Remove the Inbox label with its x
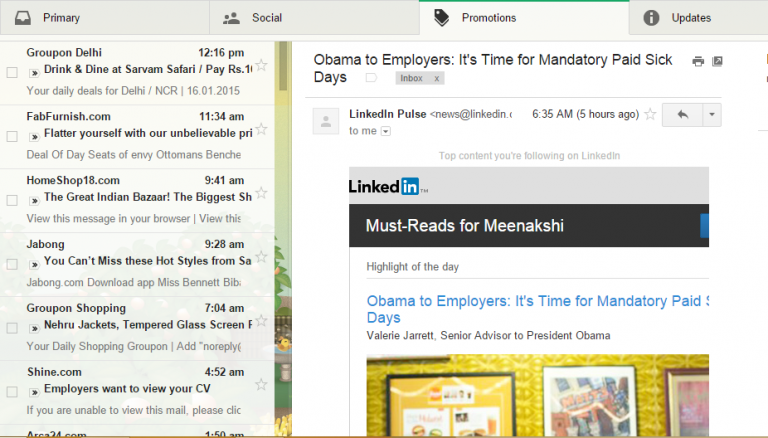This screenshot has width=768, height=438. point(437,78)
